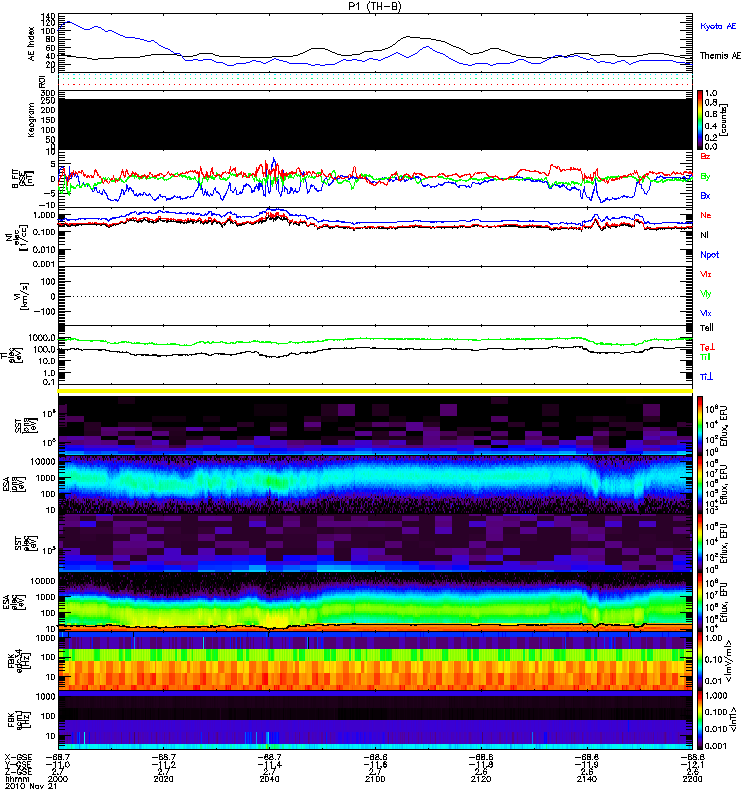
Task: Click the 2120 time tick label
Action: pyautogui.click(x=481, y=779)
